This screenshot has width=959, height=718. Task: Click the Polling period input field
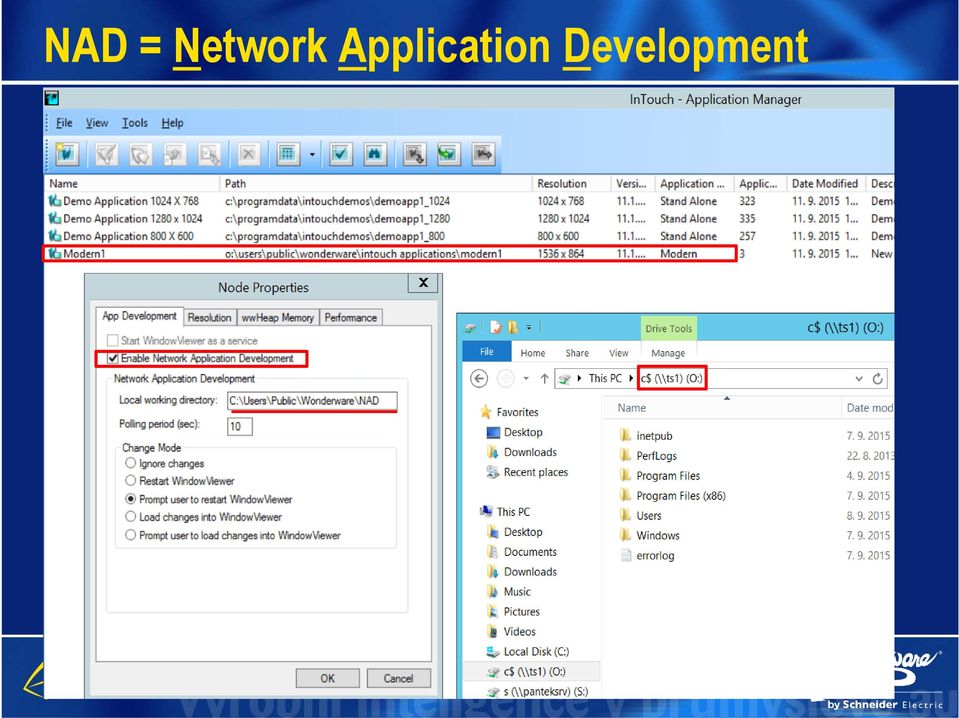point(240,426)
